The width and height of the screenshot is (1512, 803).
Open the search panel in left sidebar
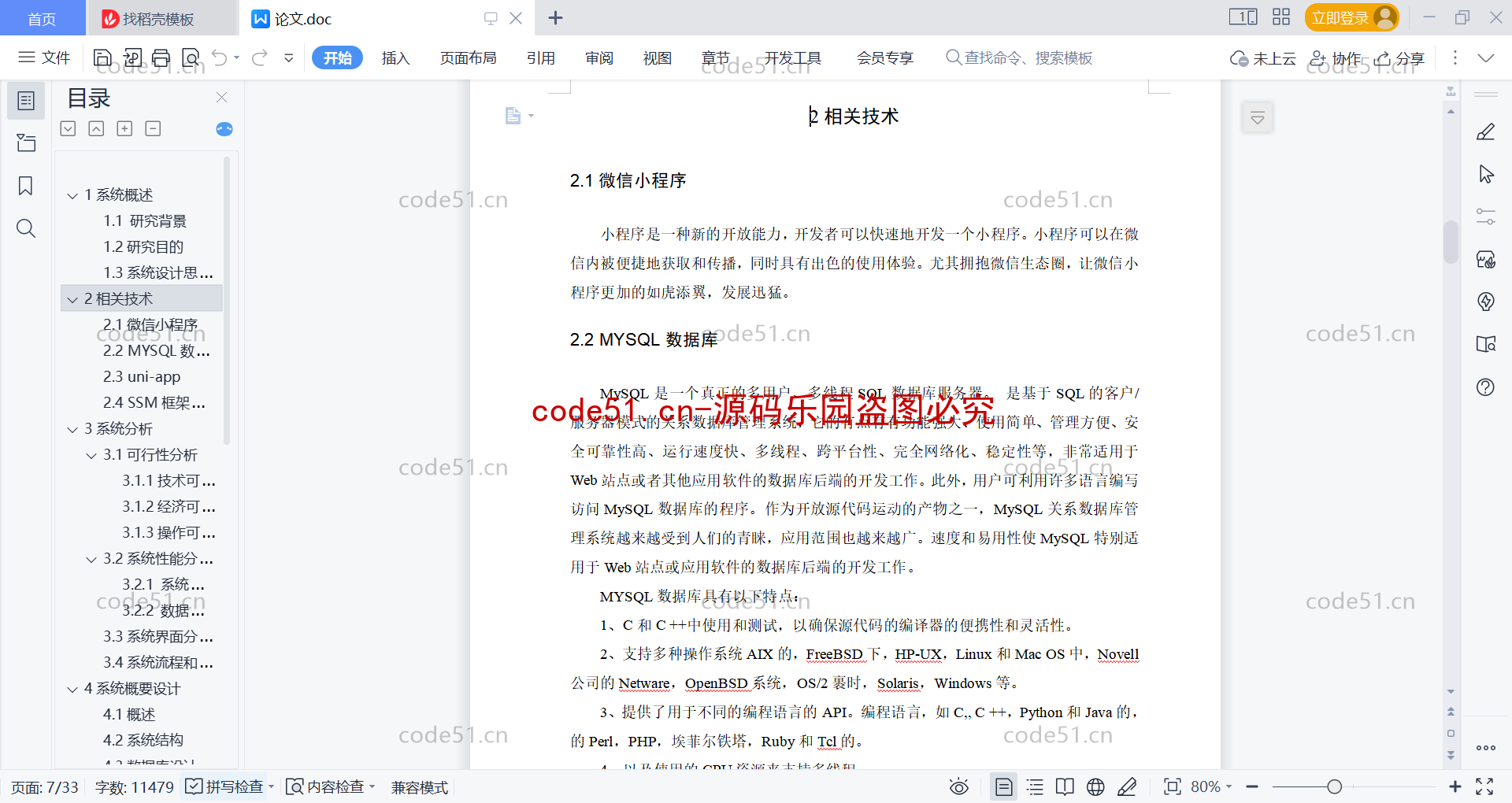click(x=26, y=228)
